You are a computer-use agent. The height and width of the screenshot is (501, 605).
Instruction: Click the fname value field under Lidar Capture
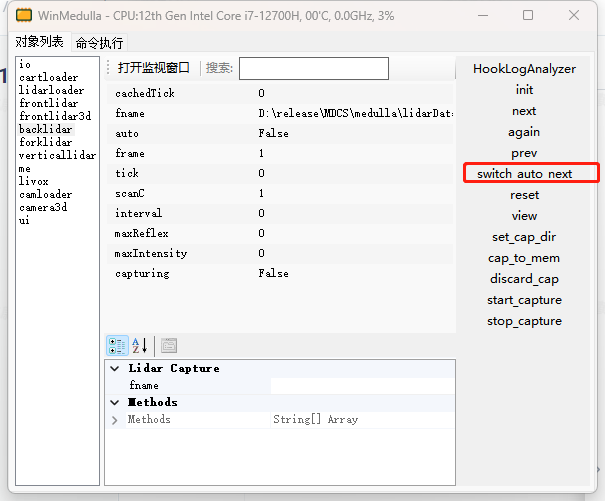click(x=360, y=385)
